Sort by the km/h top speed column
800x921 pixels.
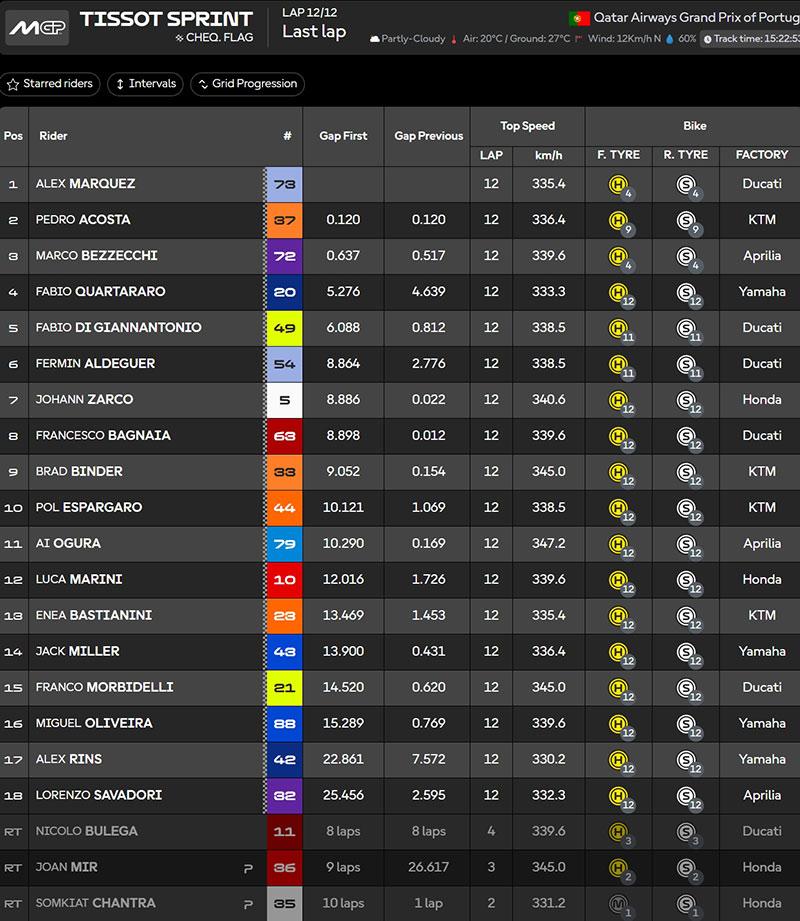tap(549, 155)
